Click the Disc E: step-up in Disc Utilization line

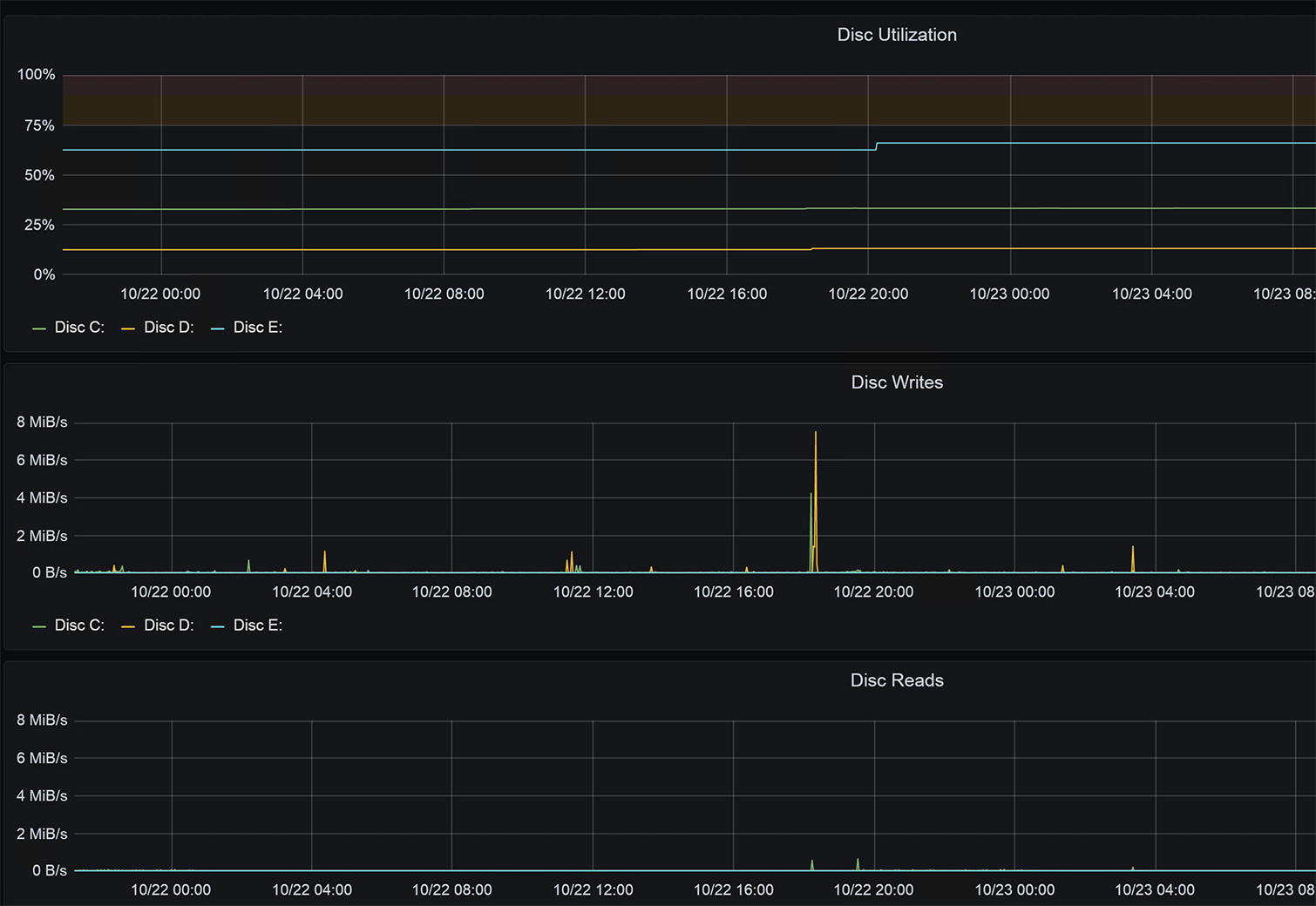(876, 146)
